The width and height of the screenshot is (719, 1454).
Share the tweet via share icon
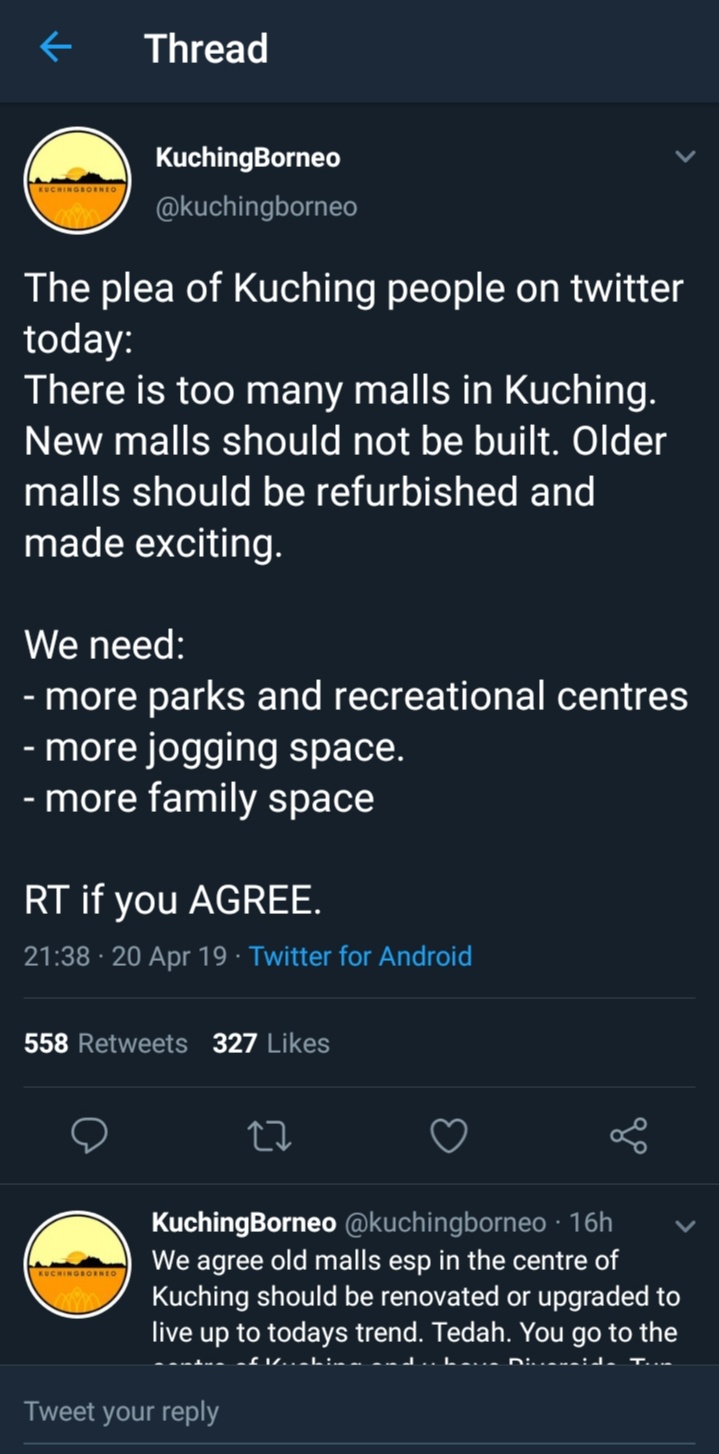(x=628, y=1135)
